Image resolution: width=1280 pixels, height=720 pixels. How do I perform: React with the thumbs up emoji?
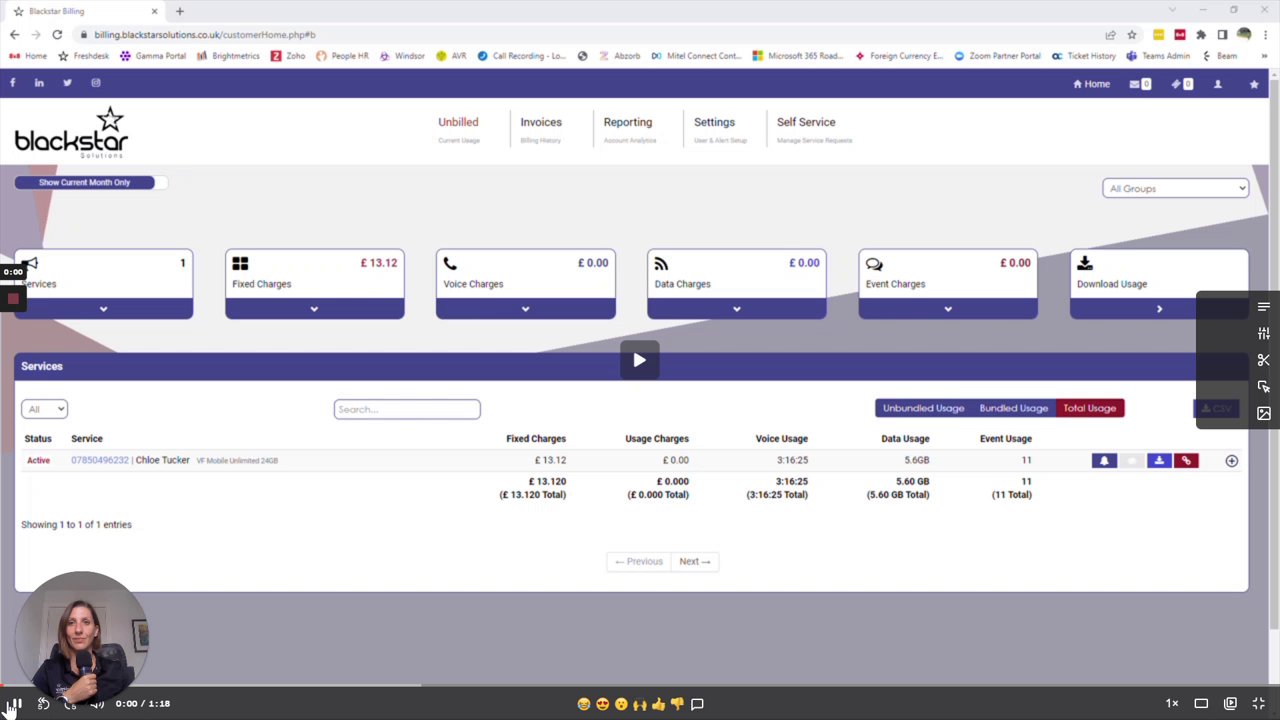tap(658, 704)
